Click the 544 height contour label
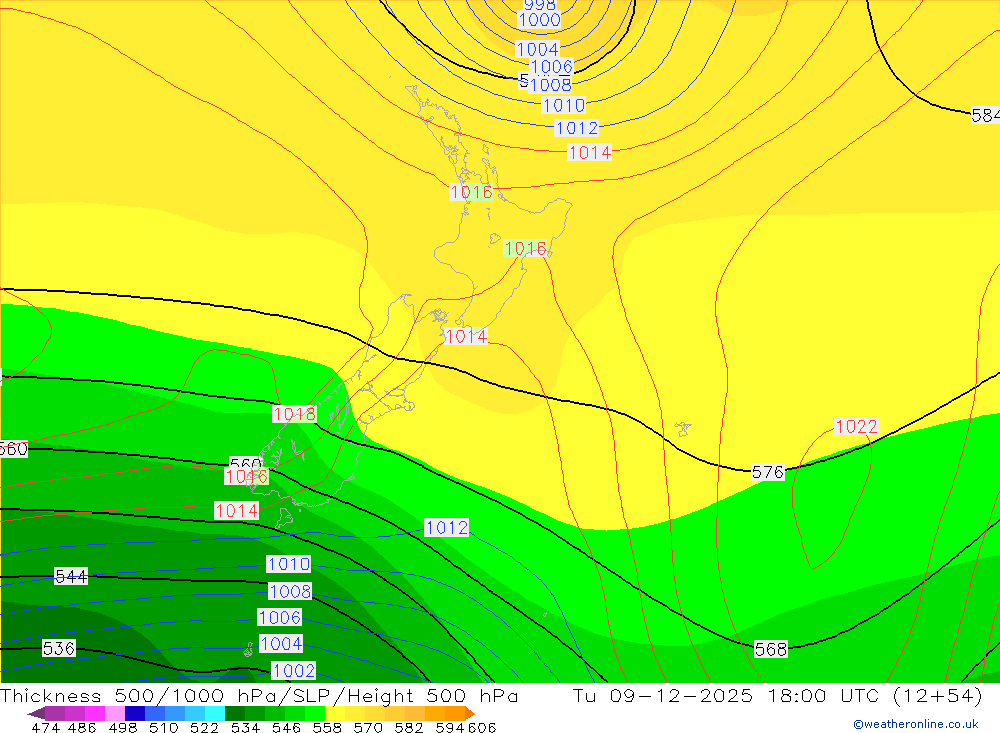The image size is (1000, 733). click(x=71, y=577)
